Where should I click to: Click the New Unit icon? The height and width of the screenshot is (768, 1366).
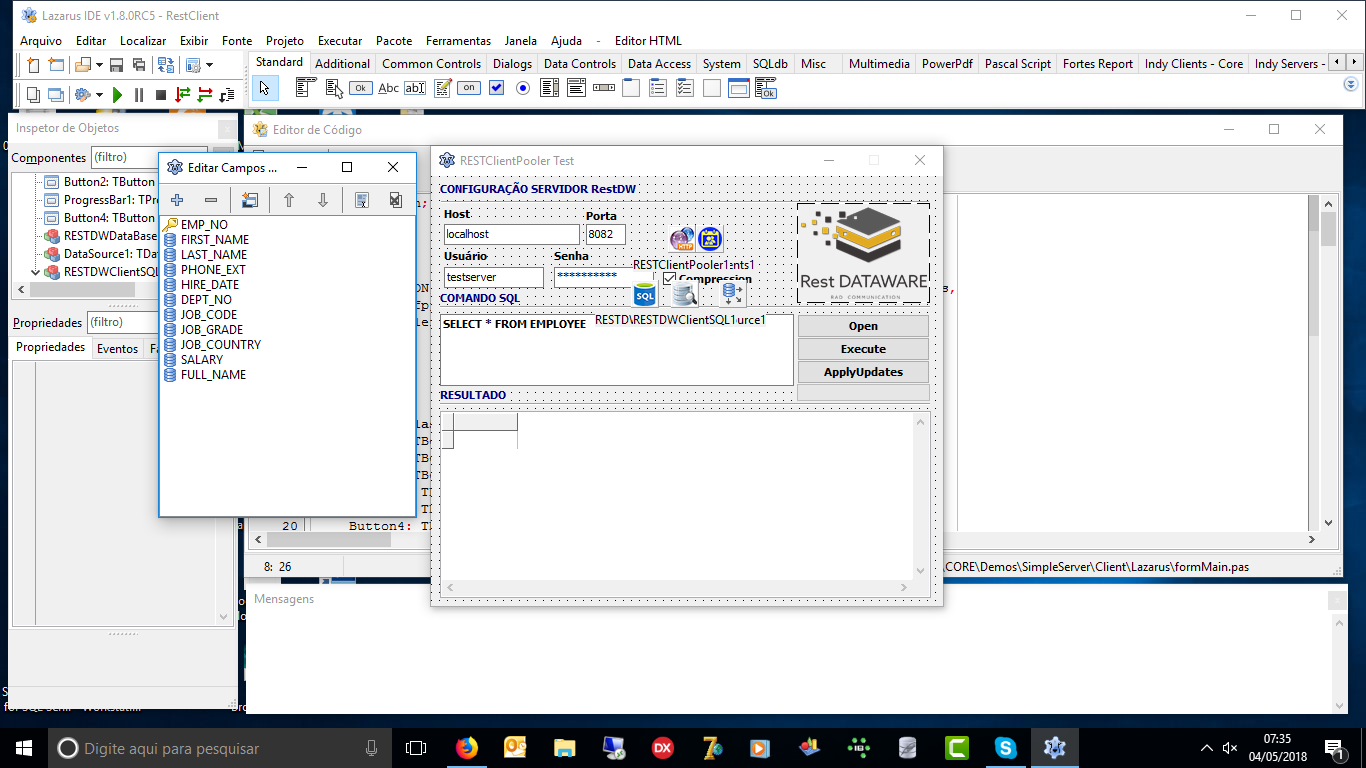pyautogui.click(x=34, y=65)
